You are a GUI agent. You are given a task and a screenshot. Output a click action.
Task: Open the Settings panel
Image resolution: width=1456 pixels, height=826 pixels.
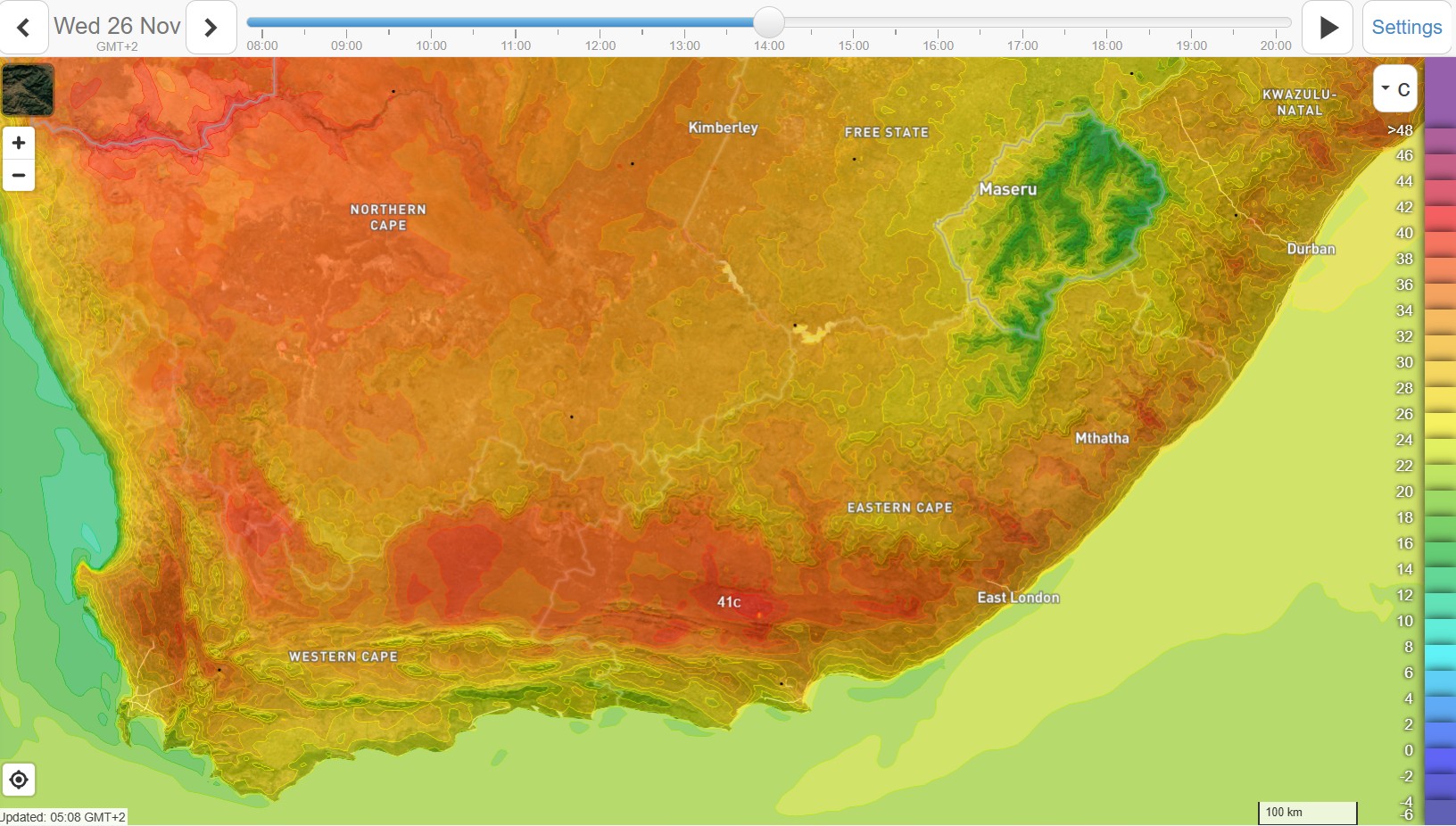point(1406,28)
